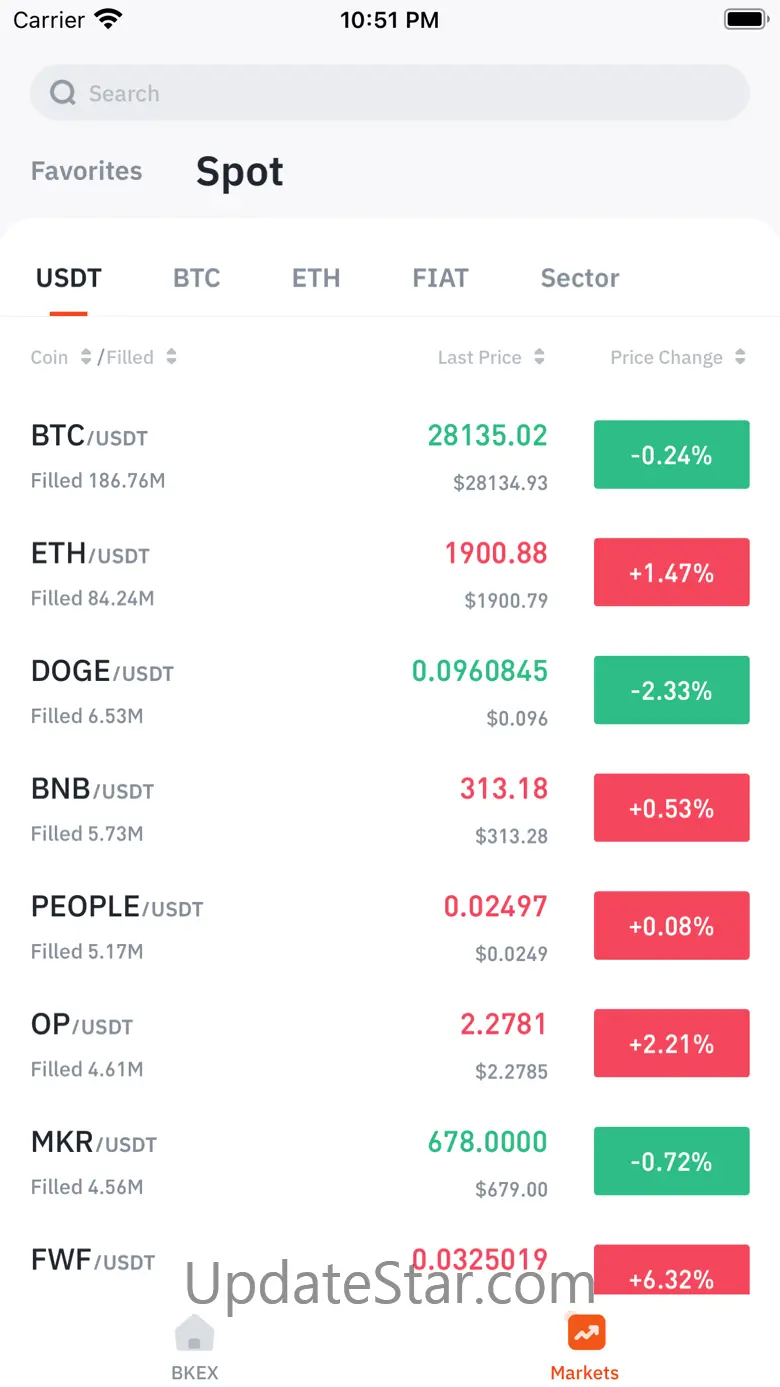
Task: Select the Spot heading tab
Action: coord(239,172)
